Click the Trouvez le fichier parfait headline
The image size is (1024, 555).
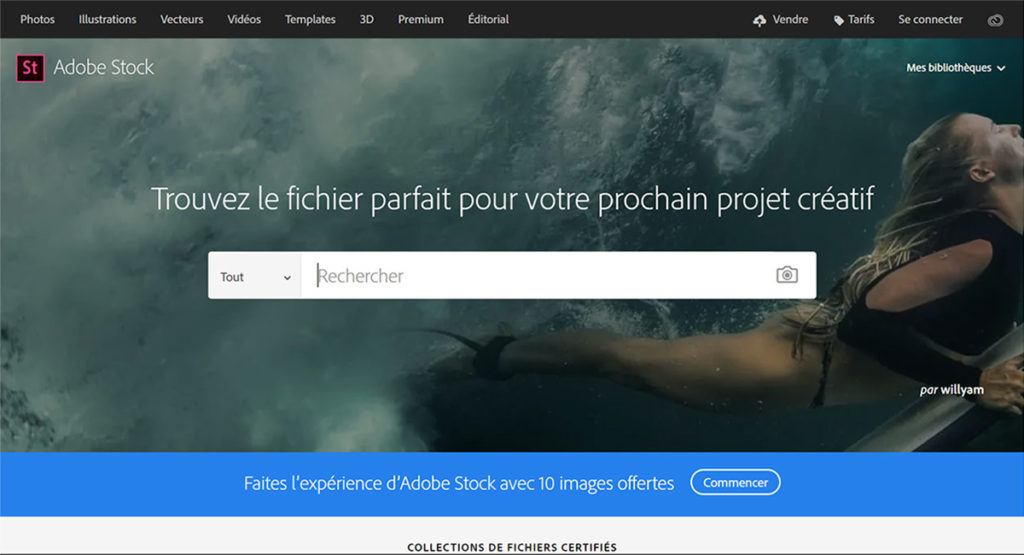513,199
